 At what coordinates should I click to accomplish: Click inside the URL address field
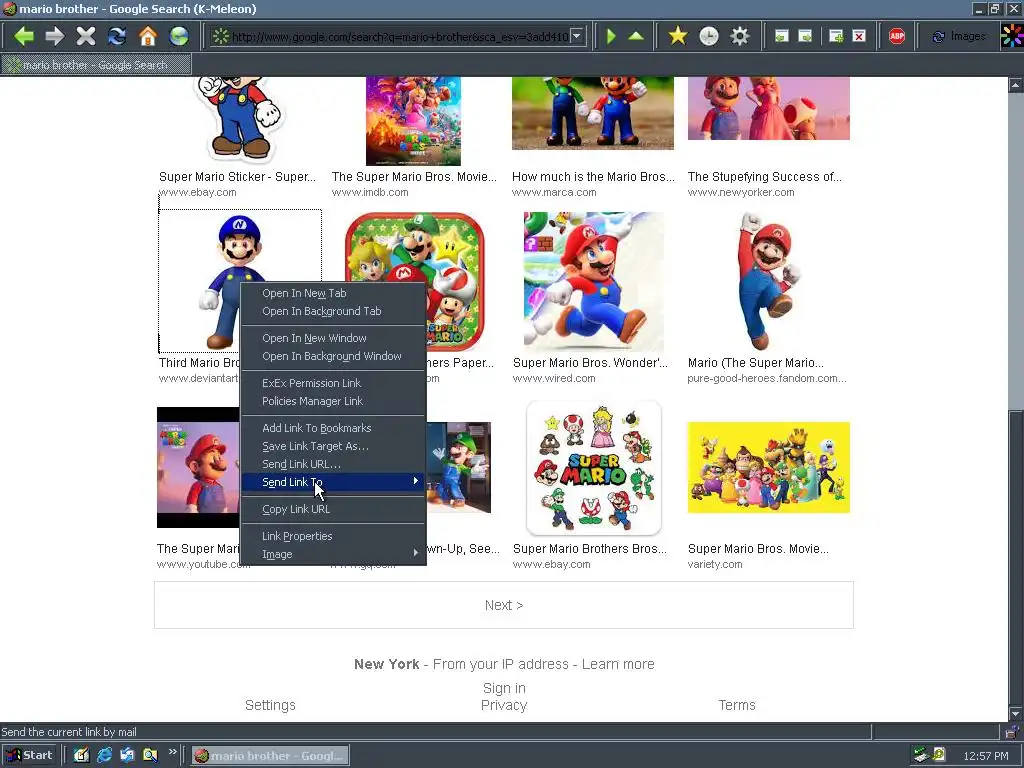[x=398, y=37]
